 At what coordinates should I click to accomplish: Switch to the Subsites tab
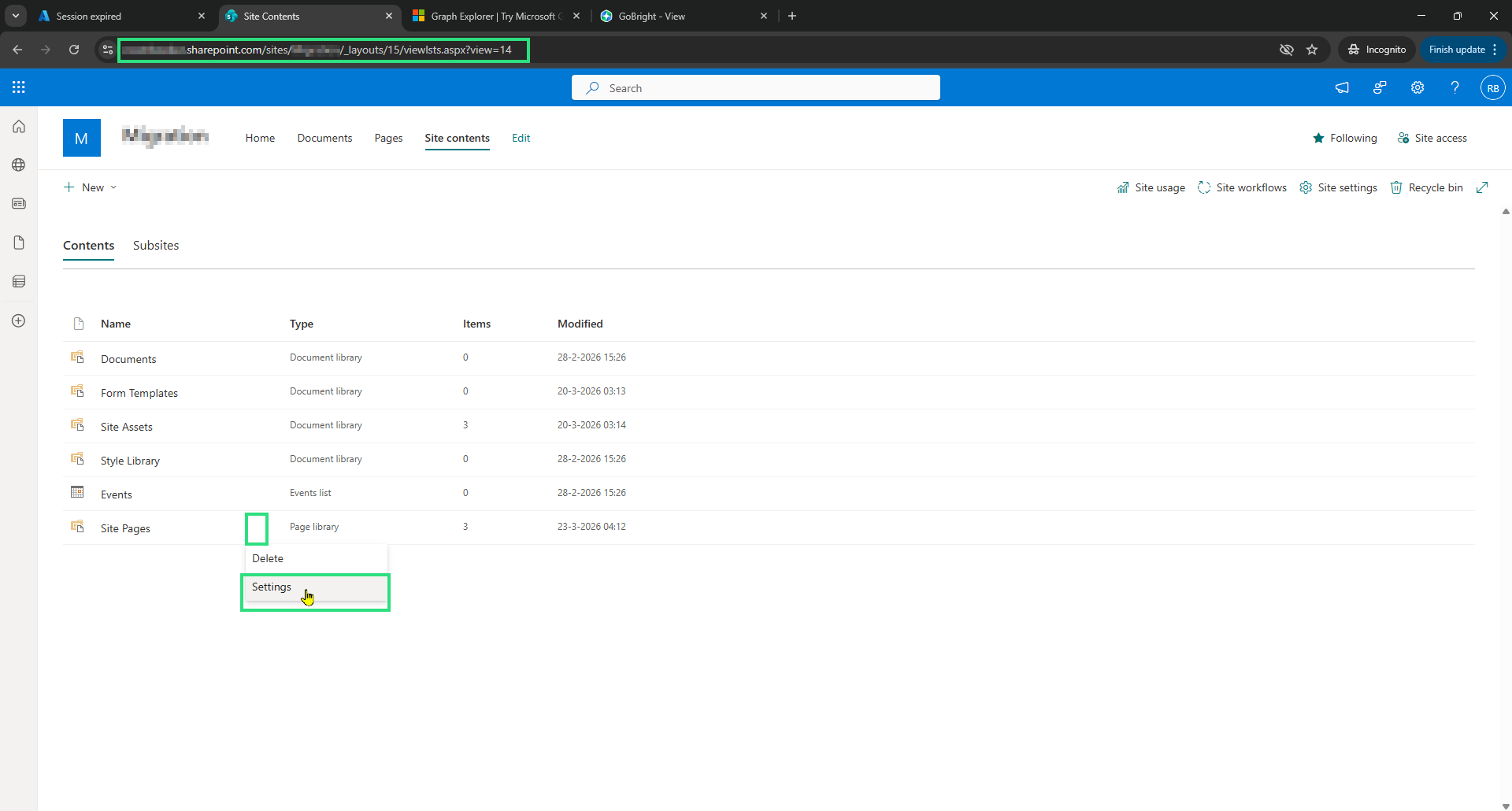tap(156, 246)
